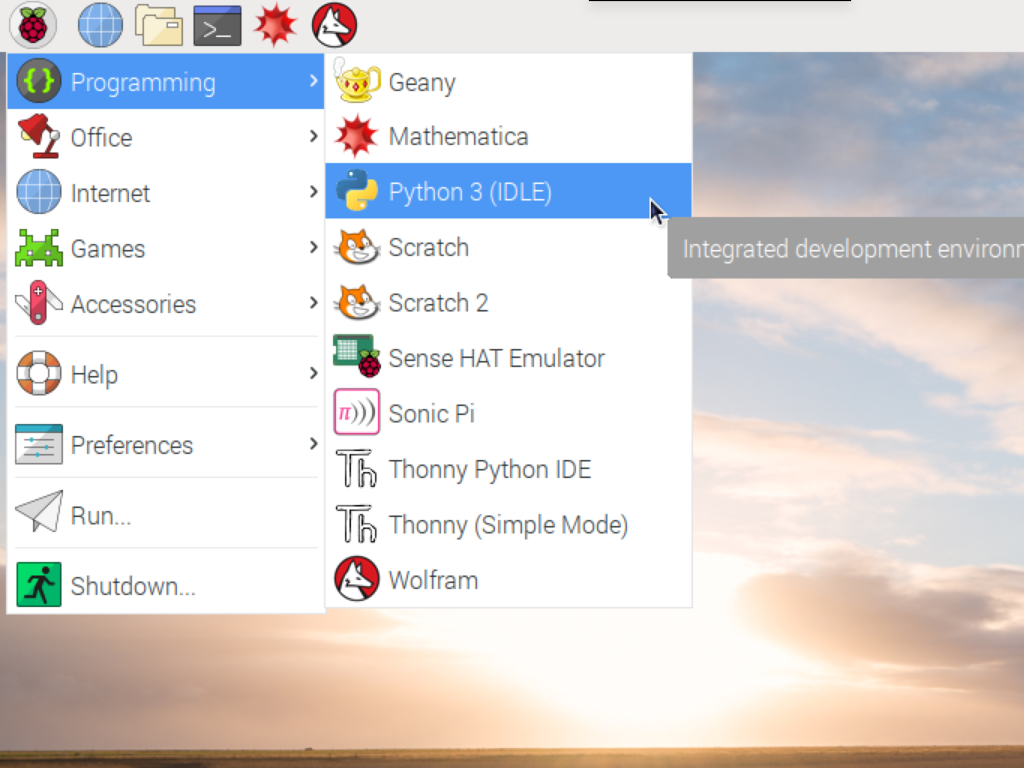Open Scratch from the submenu
The width and height of the screenshot is (1024, 768).
[508, 247]
